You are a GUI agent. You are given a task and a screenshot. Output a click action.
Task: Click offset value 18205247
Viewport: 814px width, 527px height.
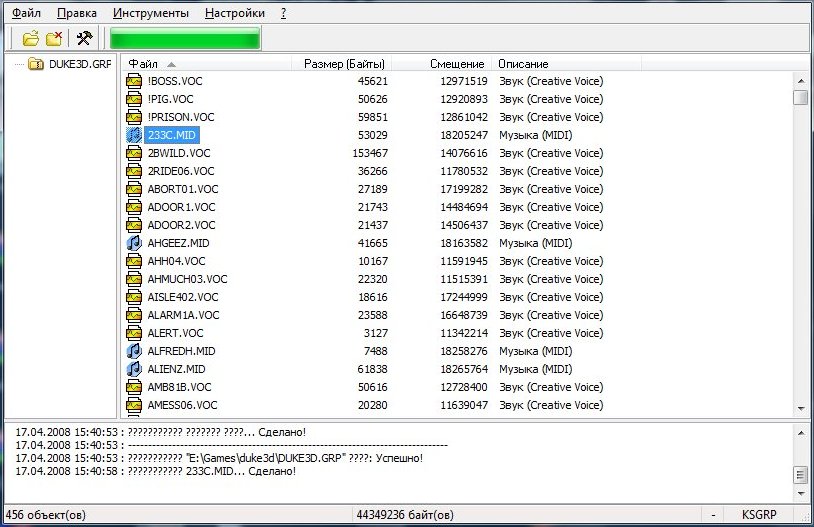[x=464, y=135]
